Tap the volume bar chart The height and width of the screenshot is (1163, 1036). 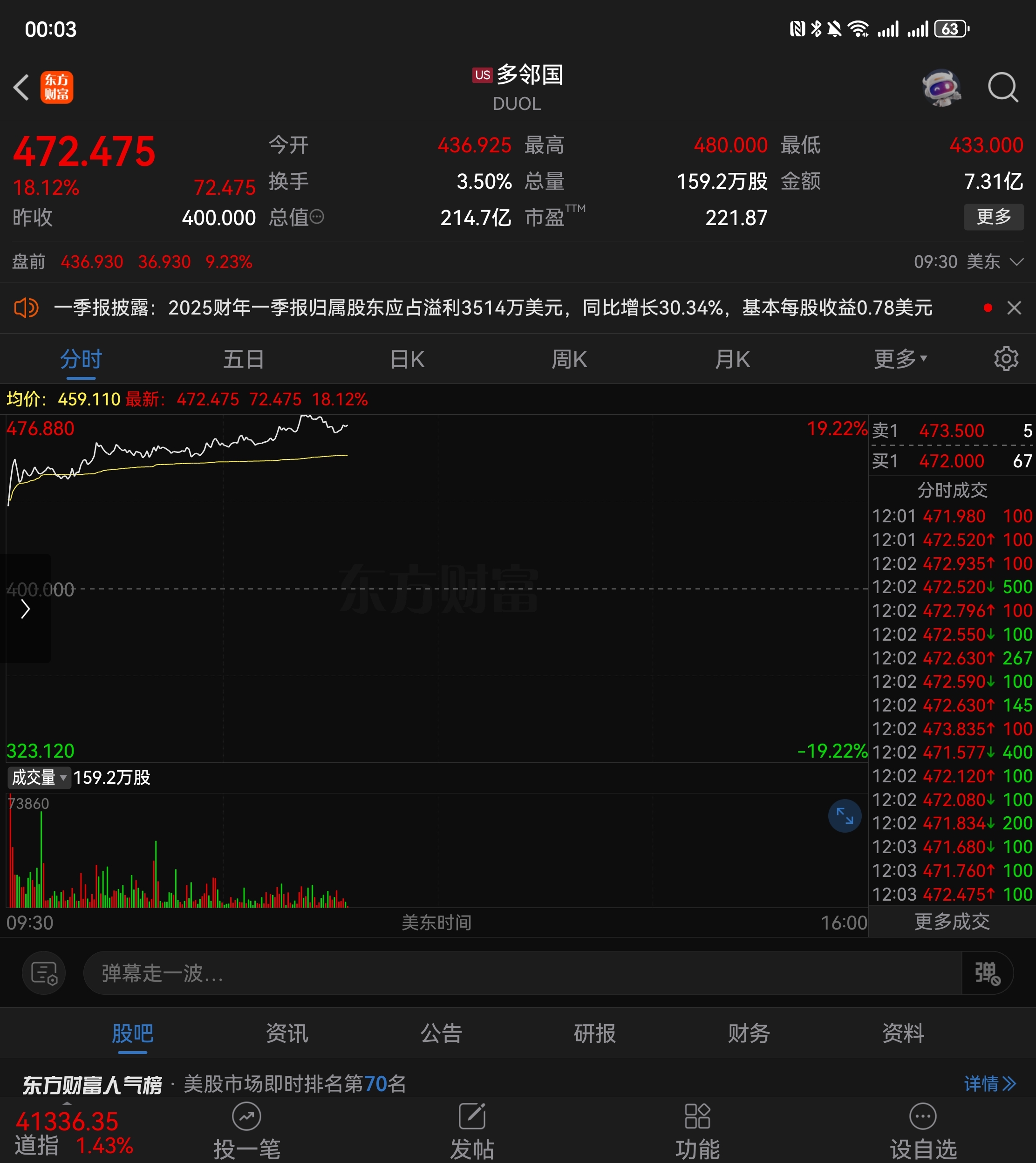click(x=436, y=850)
